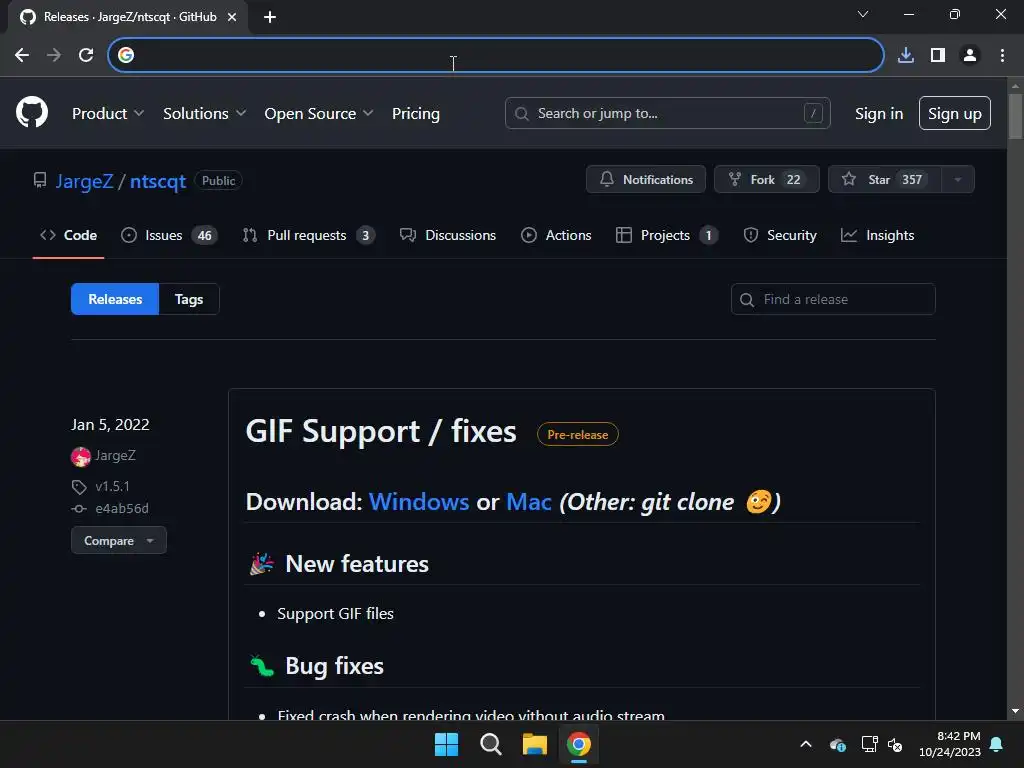
Task: Click Sign in link
Action: [879, 113]
